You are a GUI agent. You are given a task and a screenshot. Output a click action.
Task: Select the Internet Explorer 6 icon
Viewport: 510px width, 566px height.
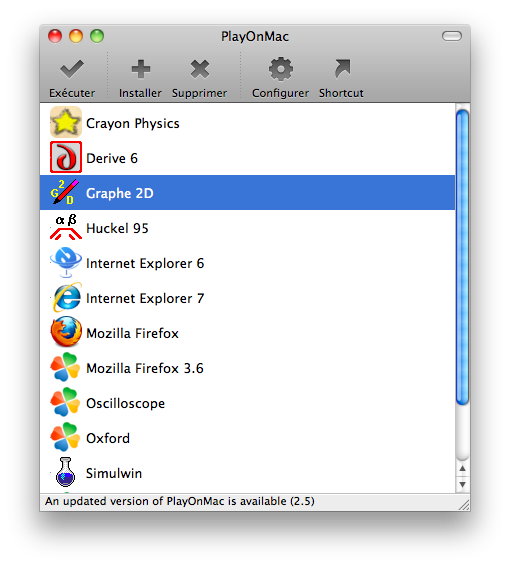pyautogui.click(x=66, y=262)
